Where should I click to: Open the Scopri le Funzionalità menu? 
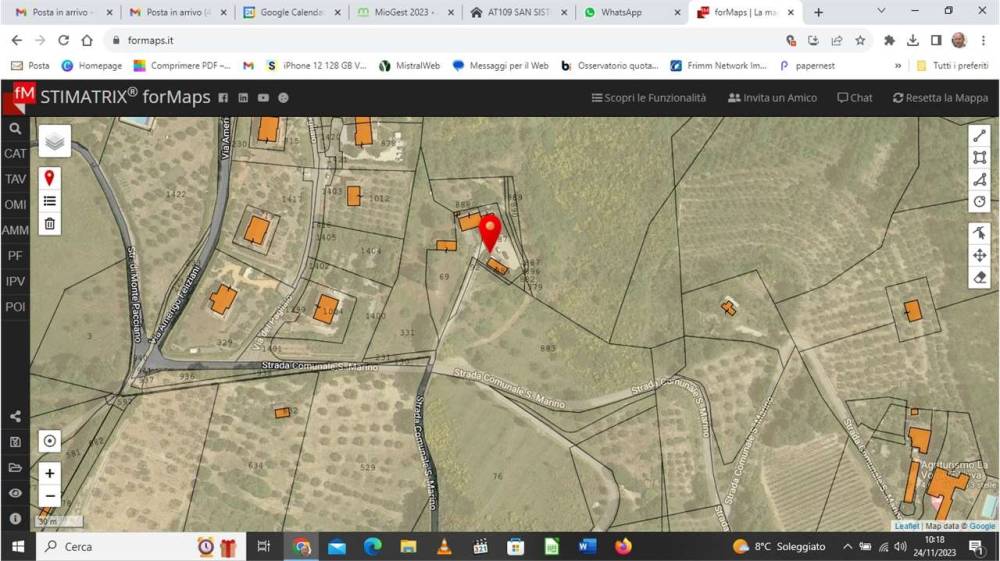click(x=648, y=98)
